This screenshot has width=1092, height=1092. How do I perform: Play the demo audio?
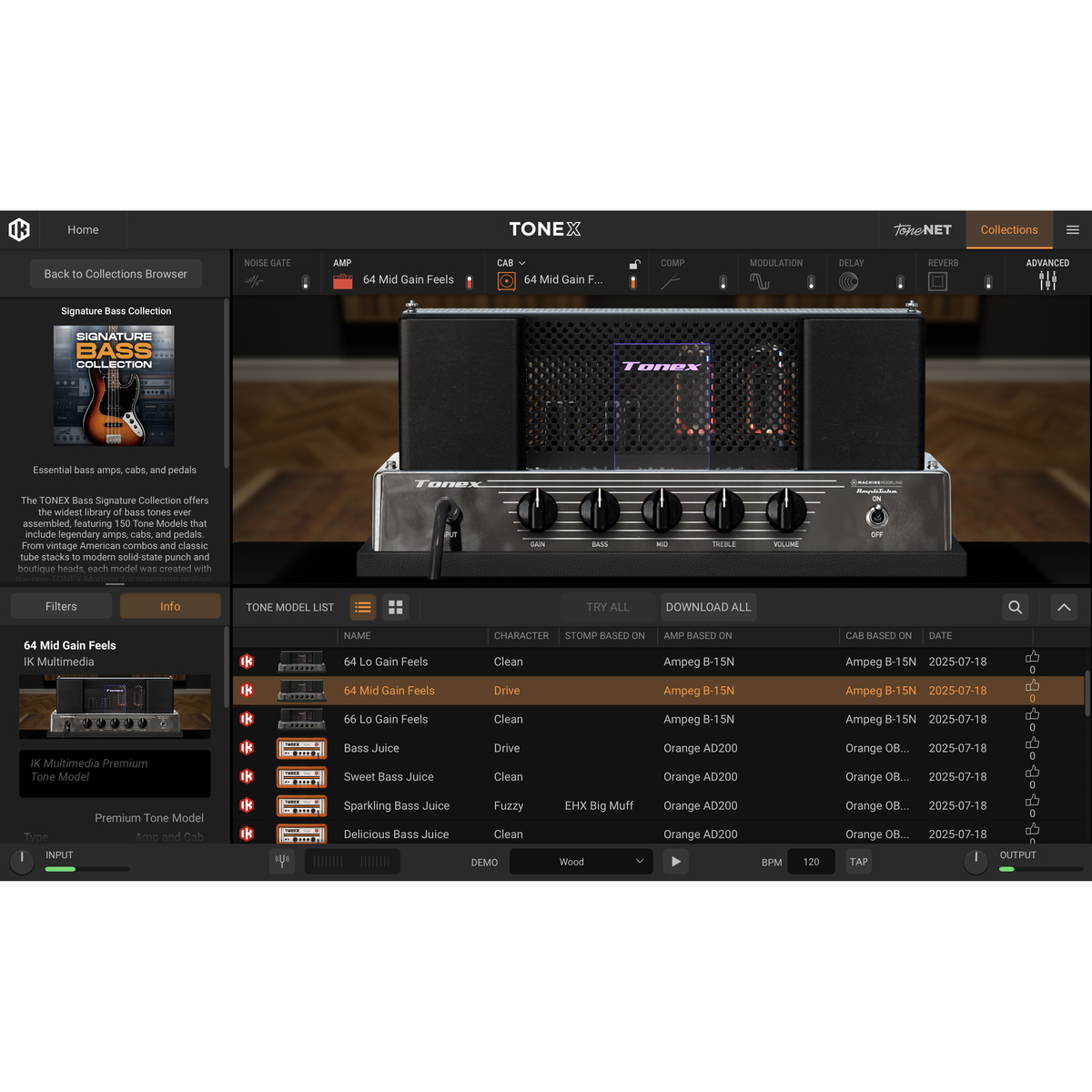click(x=675, y=862)
